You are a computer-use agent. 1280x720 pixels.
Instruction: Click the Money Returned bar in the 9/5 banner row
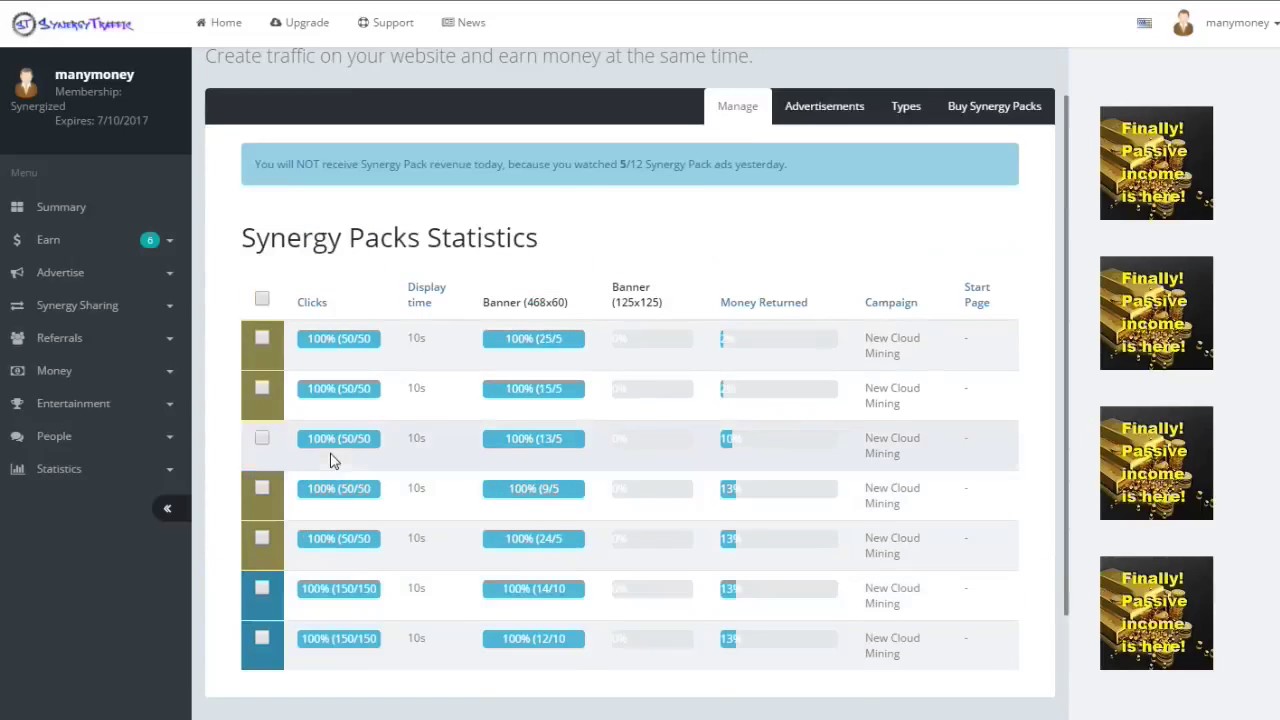pyautogui.click(x=779, y=489)
